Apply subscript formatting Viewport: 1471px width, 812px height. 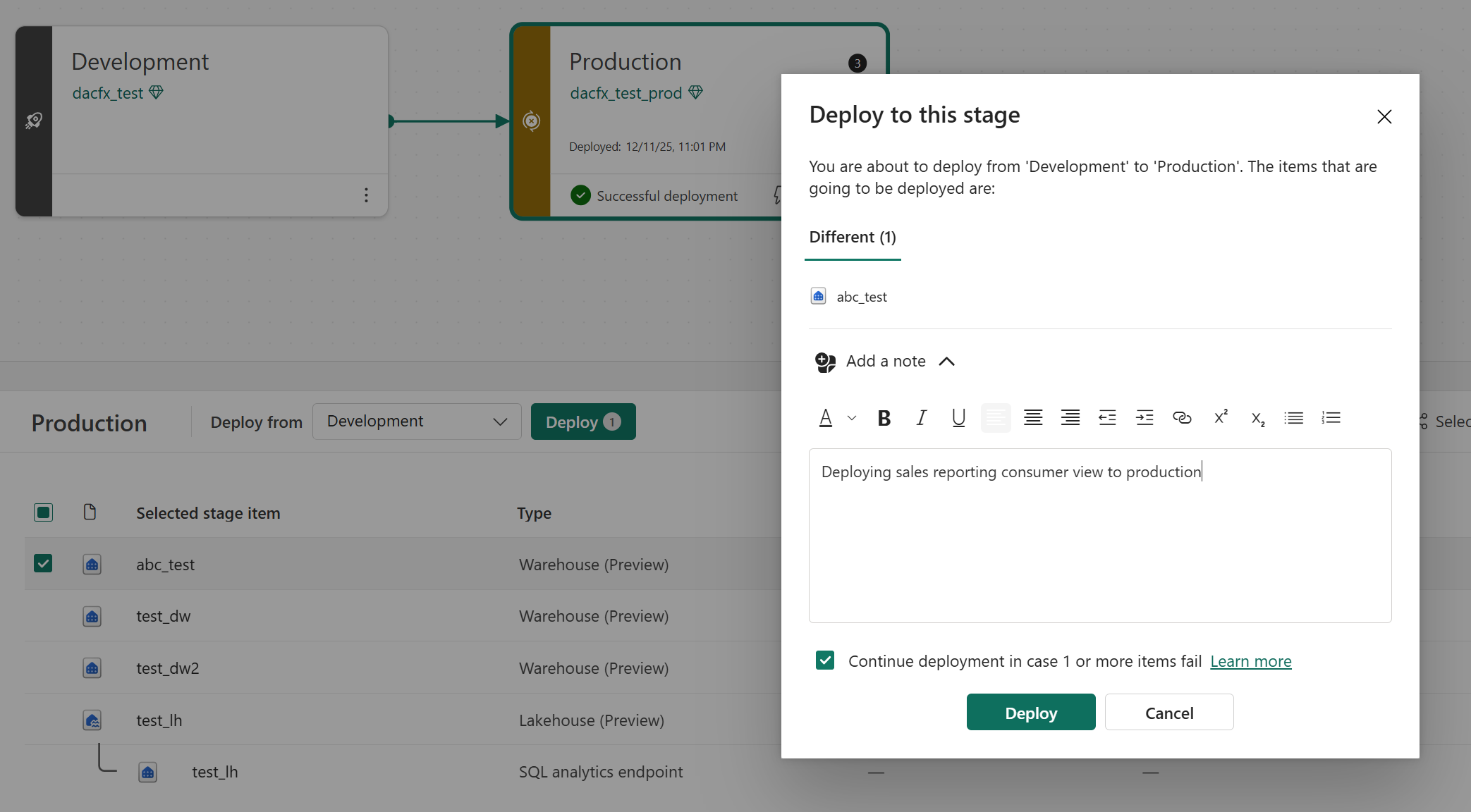click(x=1258, y=418)
